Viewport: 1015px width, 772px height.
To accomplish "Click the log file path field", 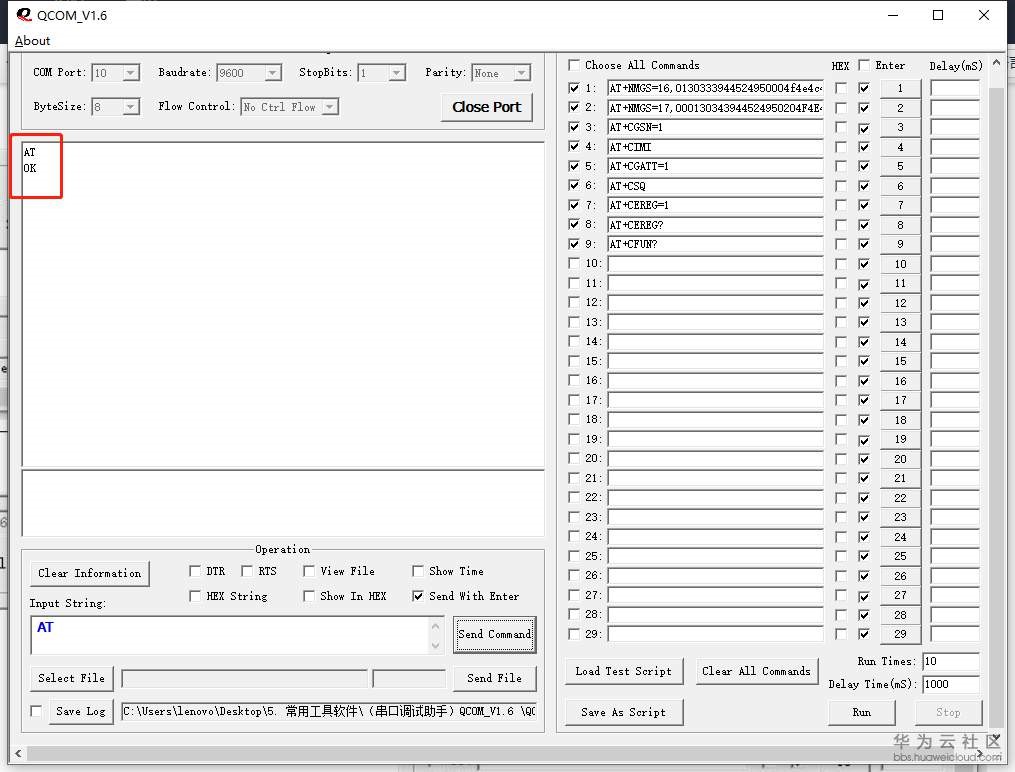I will 329,711.
